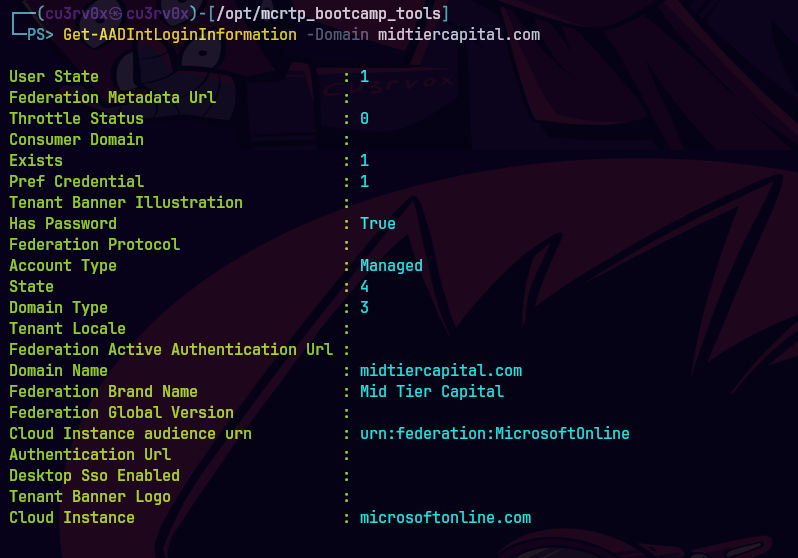
Task: Click the PS> prompt indicator
Action: click(x=41, y=34)
